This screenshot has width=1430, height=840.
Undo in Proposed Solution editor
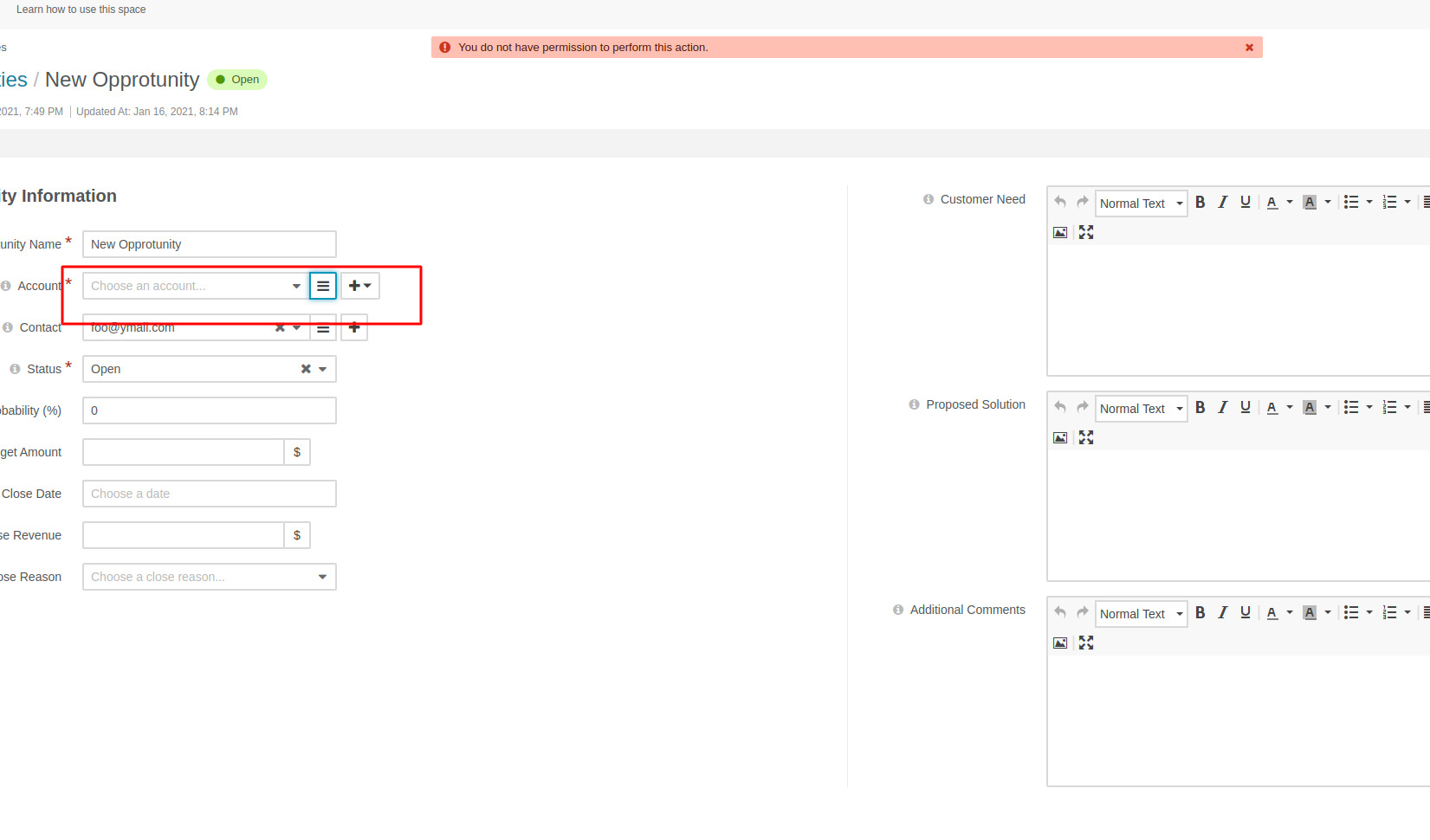[x=1060, y=407]
